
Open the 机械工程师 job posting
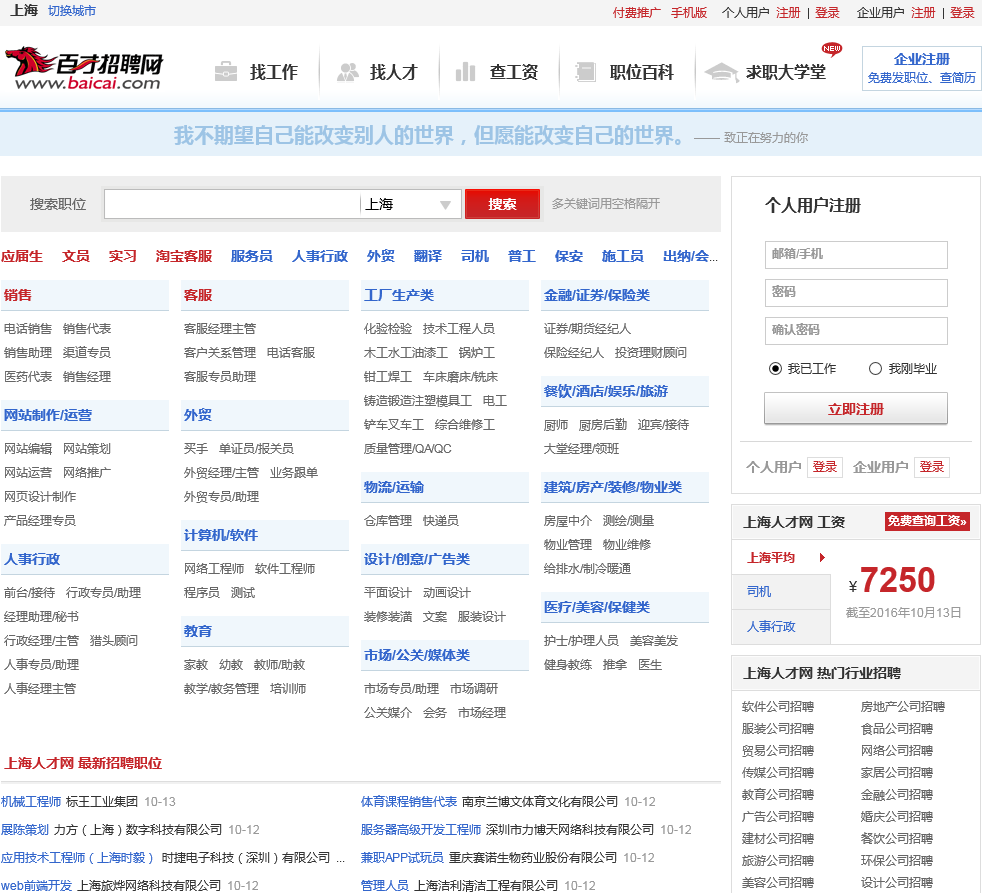[x=31, y=802]
